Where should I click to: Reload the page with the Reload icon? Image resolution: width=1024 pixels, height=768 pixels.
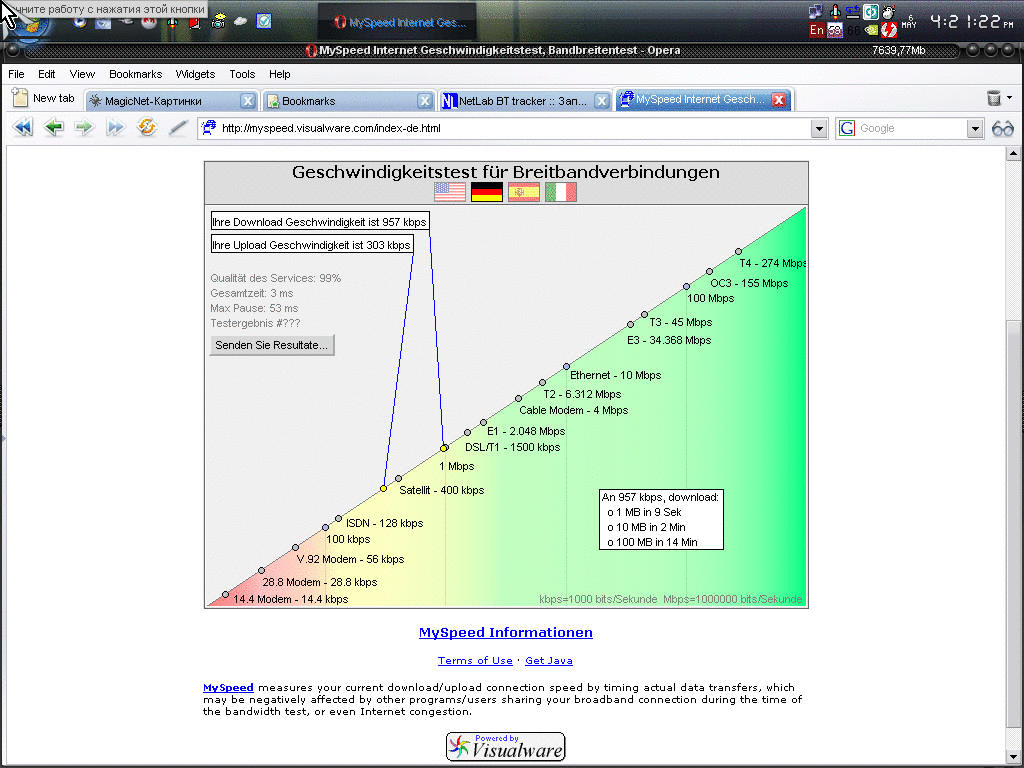coord(147,128)
